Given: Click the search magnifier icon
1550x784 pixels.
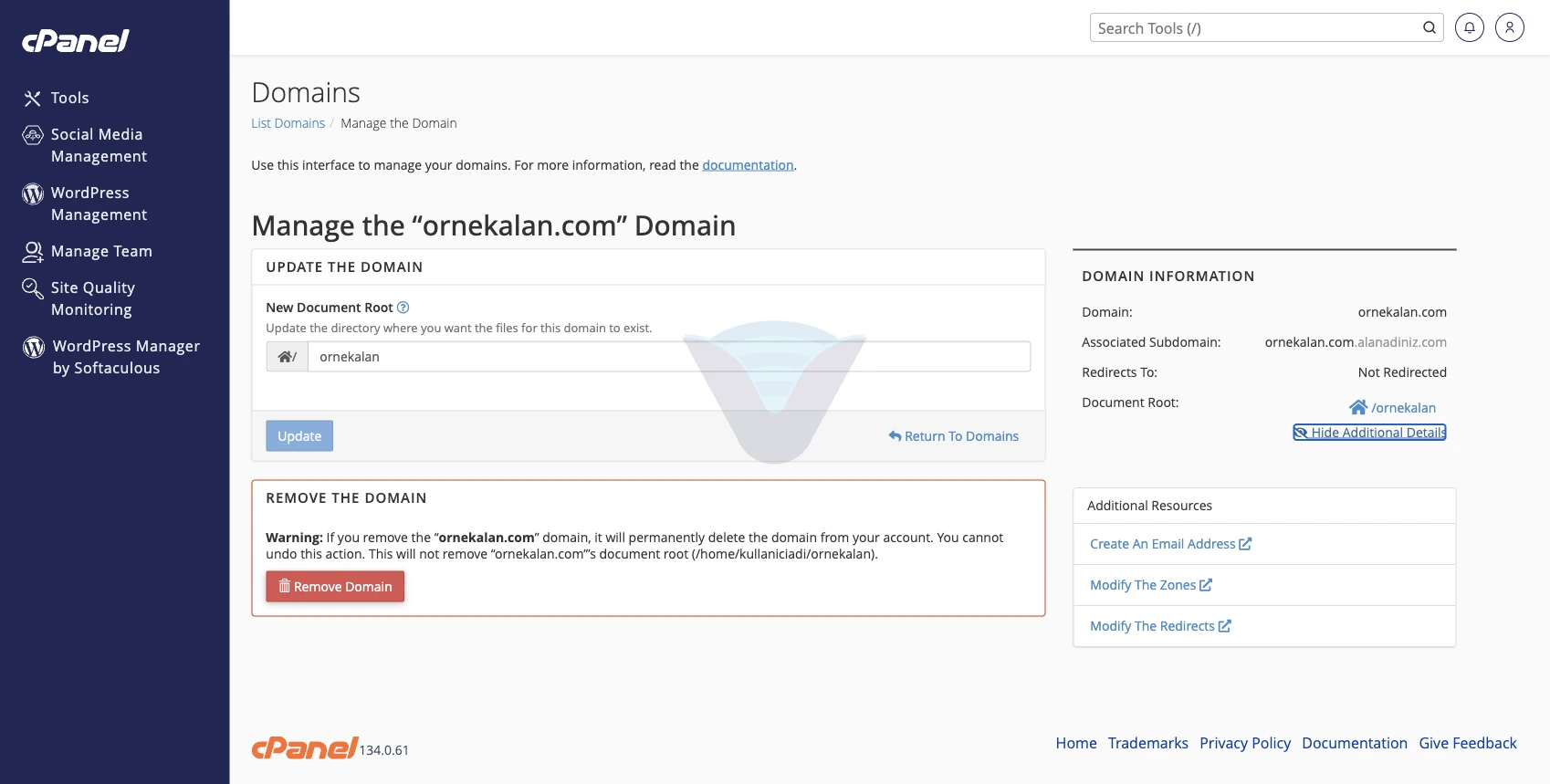Looking at the screenshot, I should click(1430, 28).
